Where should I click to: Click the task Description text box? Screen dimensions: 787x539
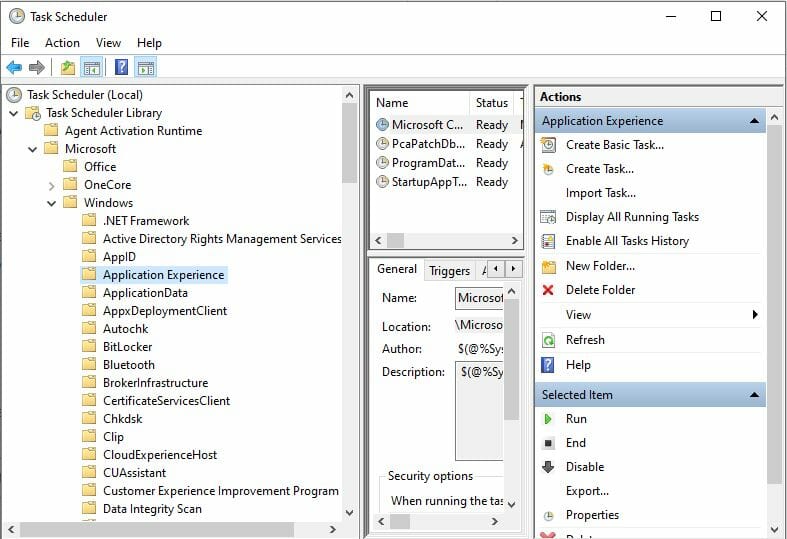pyautogui.click(x=479, y=411)
